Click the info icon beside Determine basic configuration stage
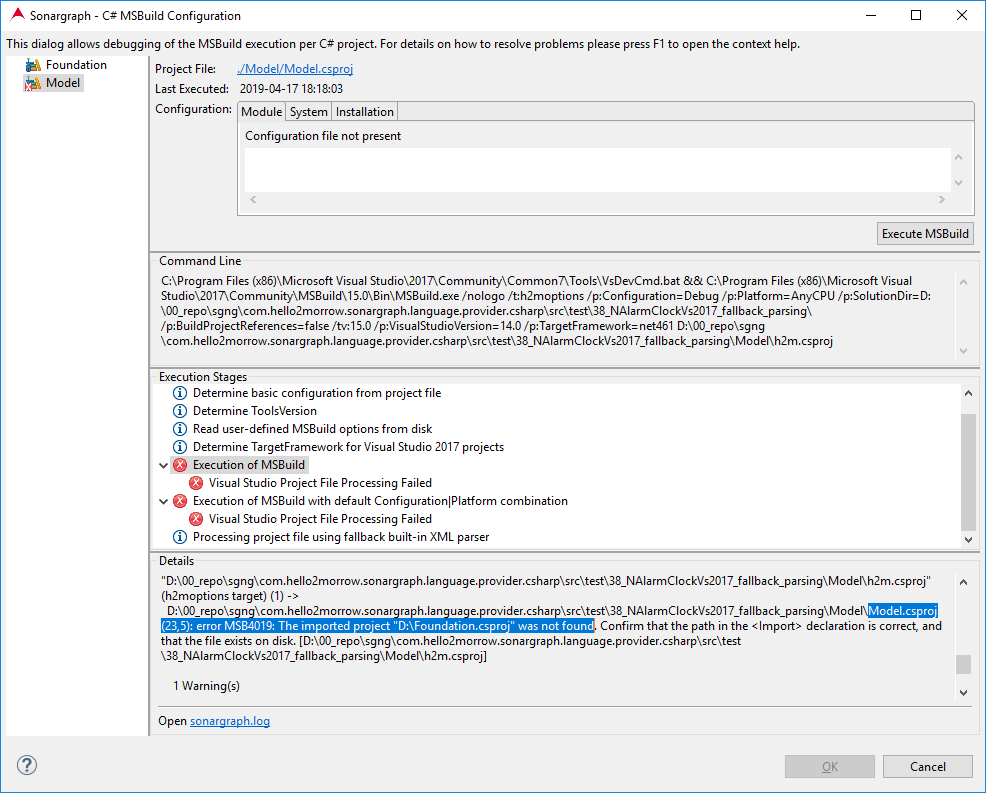Viewport: 988px width, 793px height. coord(180,393)
